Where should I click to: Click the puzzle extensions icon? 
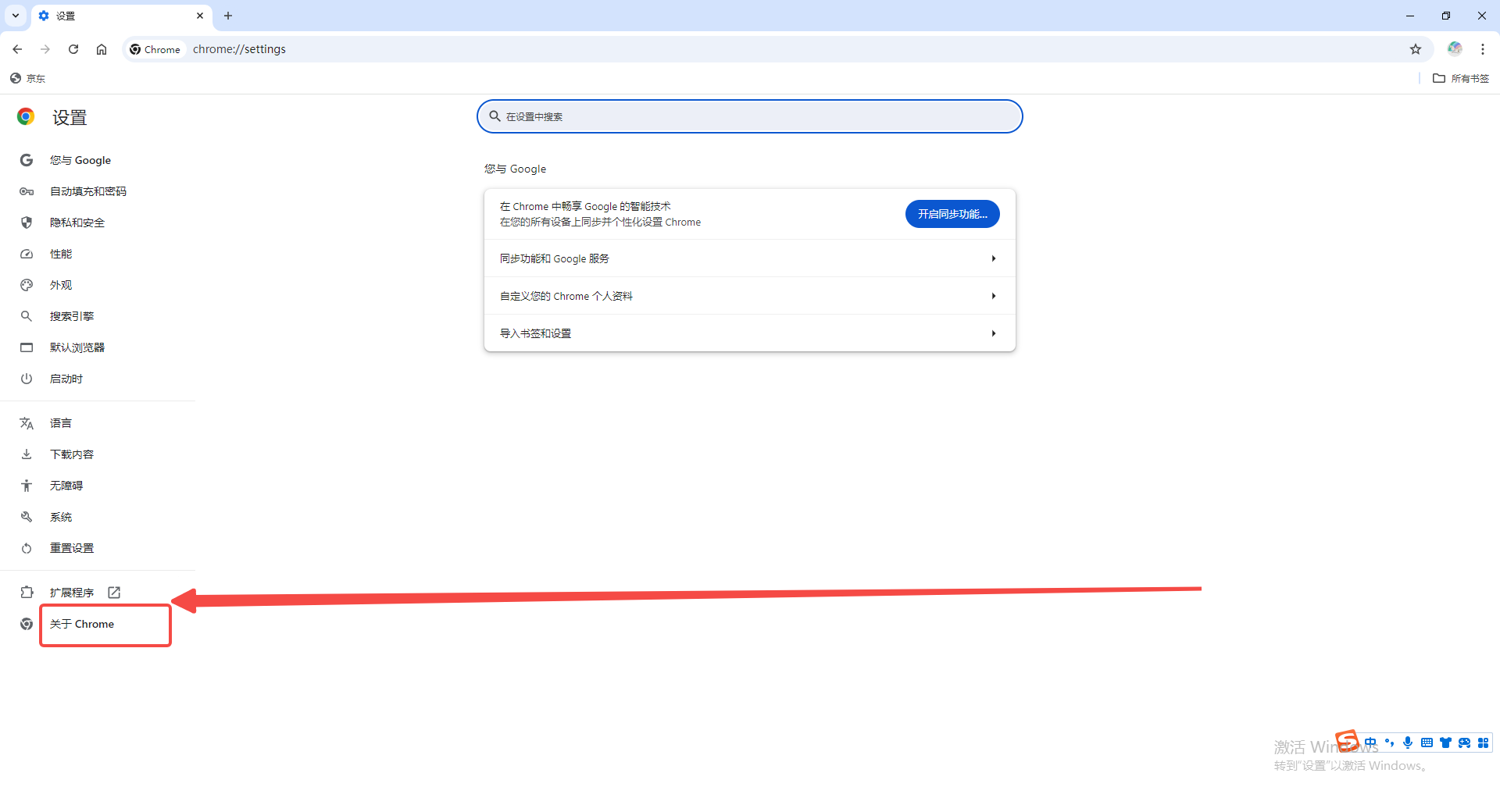(x=27, y=593)
